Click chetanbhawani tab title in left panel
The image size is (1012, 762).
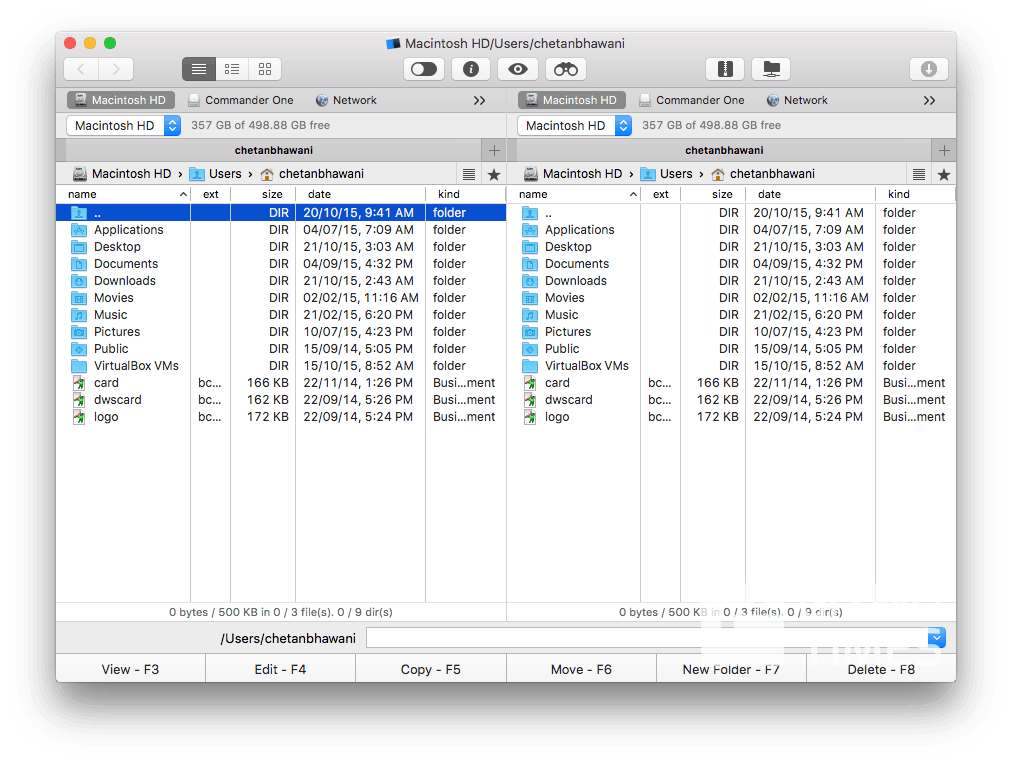[274, 150]
